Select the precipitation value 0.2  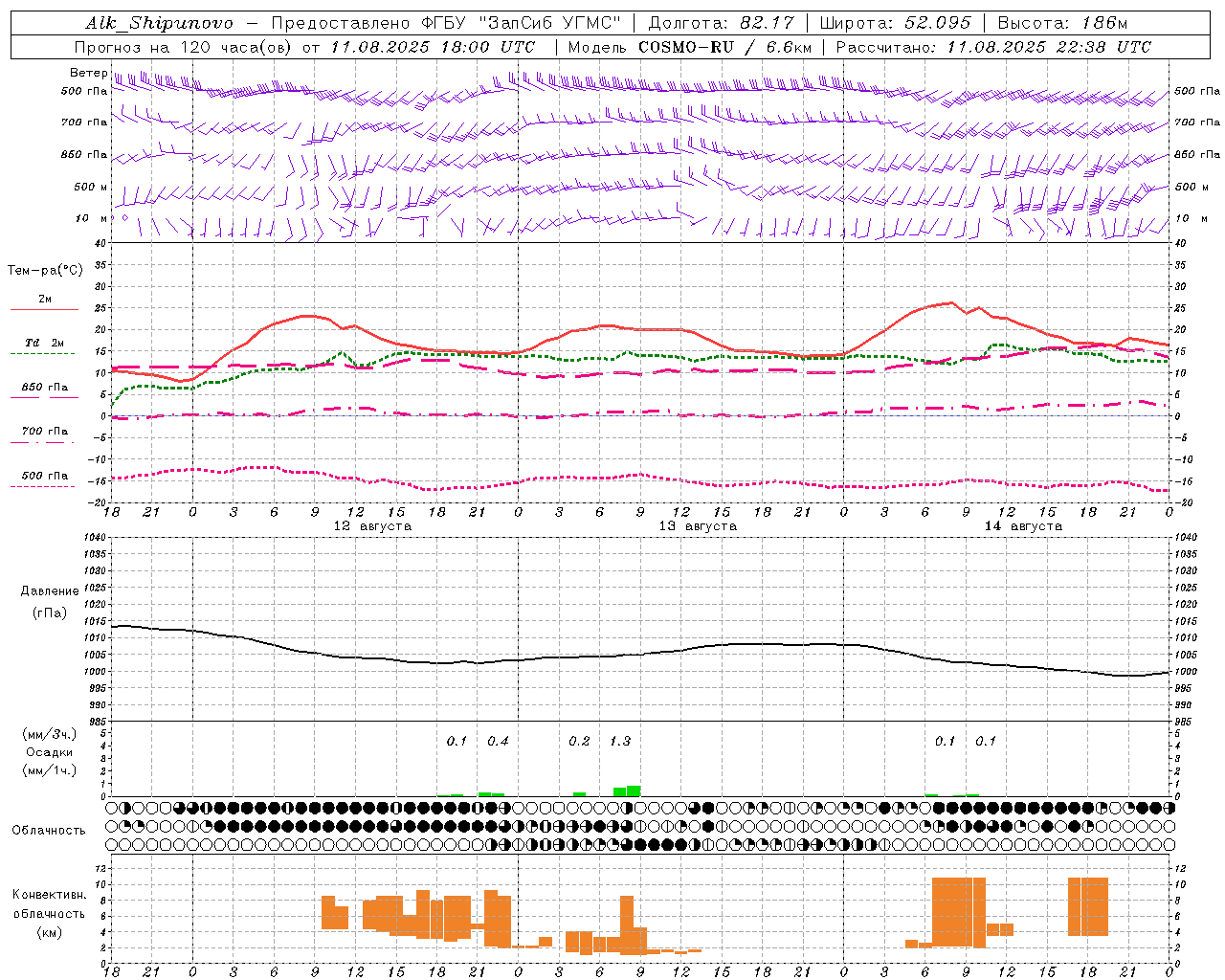click(x=579, y=742)
